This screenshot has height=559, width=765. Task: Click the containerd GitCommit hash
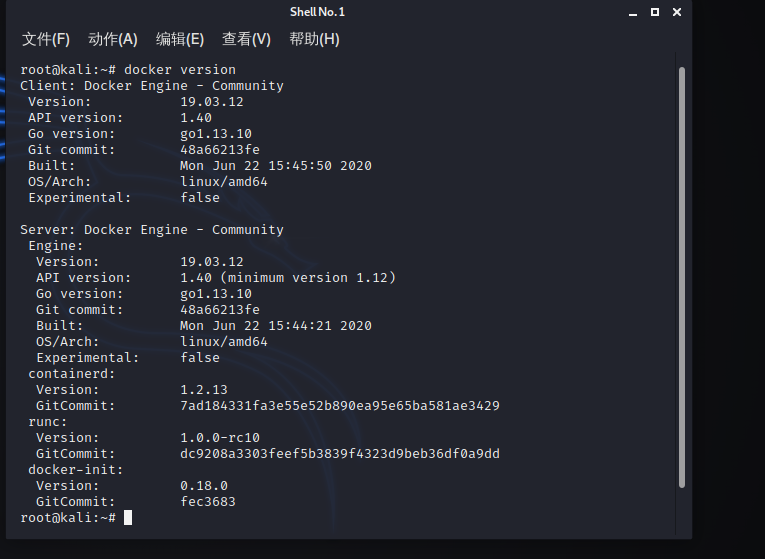340,406
